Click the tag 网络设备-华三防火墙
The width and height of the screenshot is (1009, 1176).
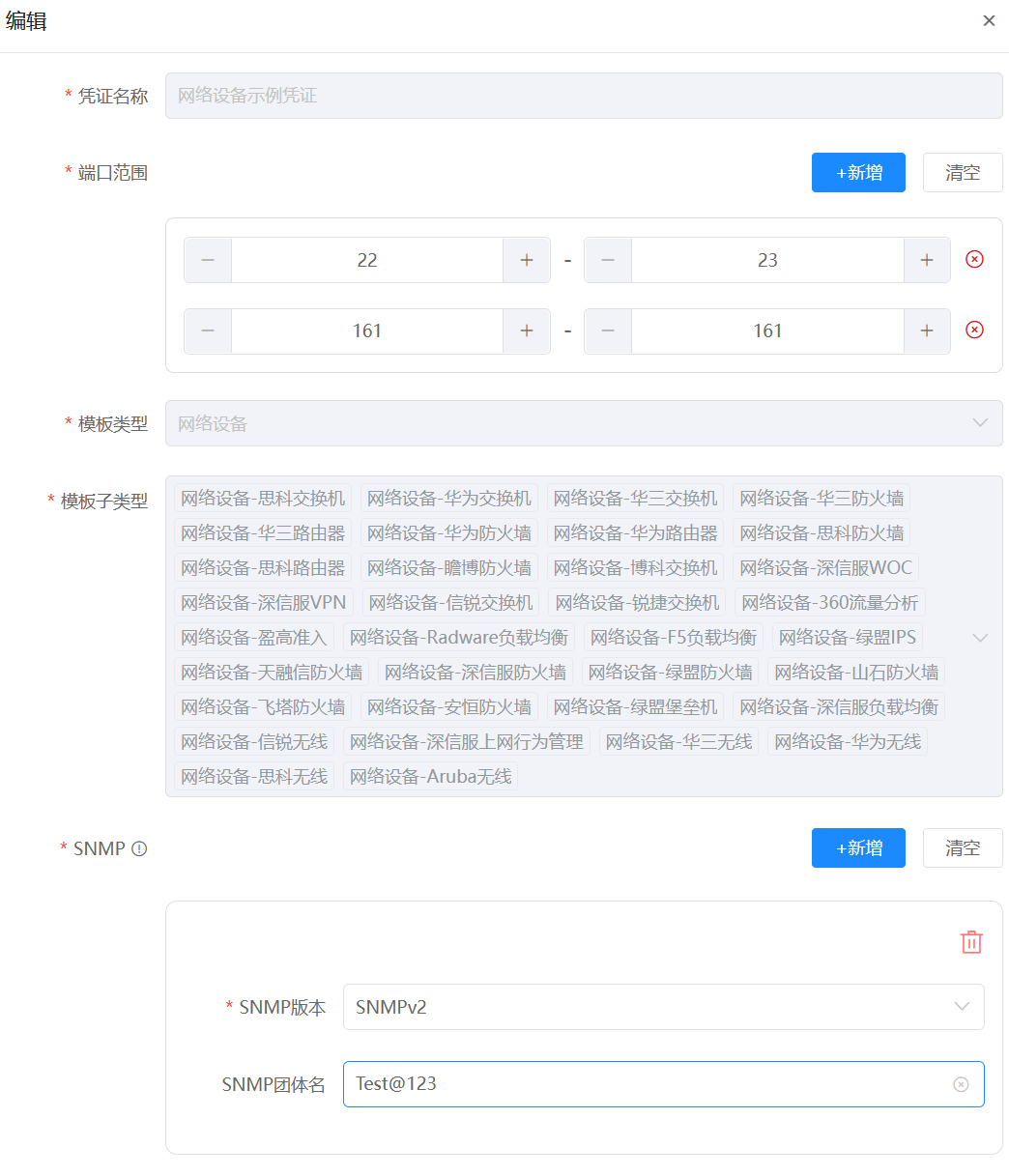point(822,499)
